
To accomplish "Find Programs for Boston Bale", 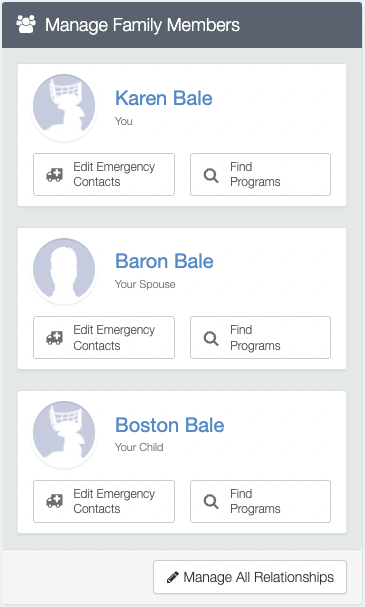I will pyautogui.click(x=260, y=501).
